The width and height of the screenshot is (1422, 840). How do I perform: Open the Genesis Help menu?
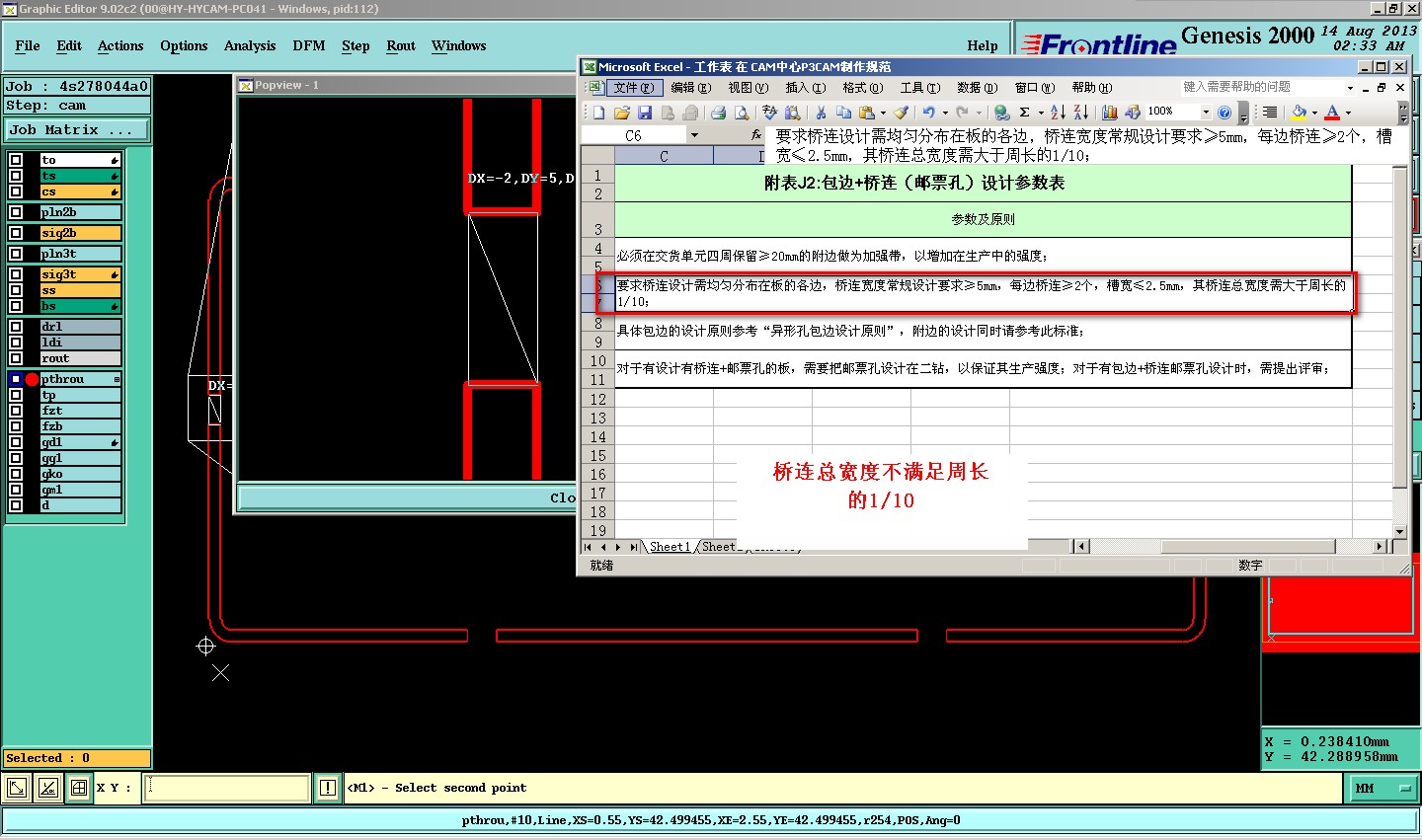[983, 45]
